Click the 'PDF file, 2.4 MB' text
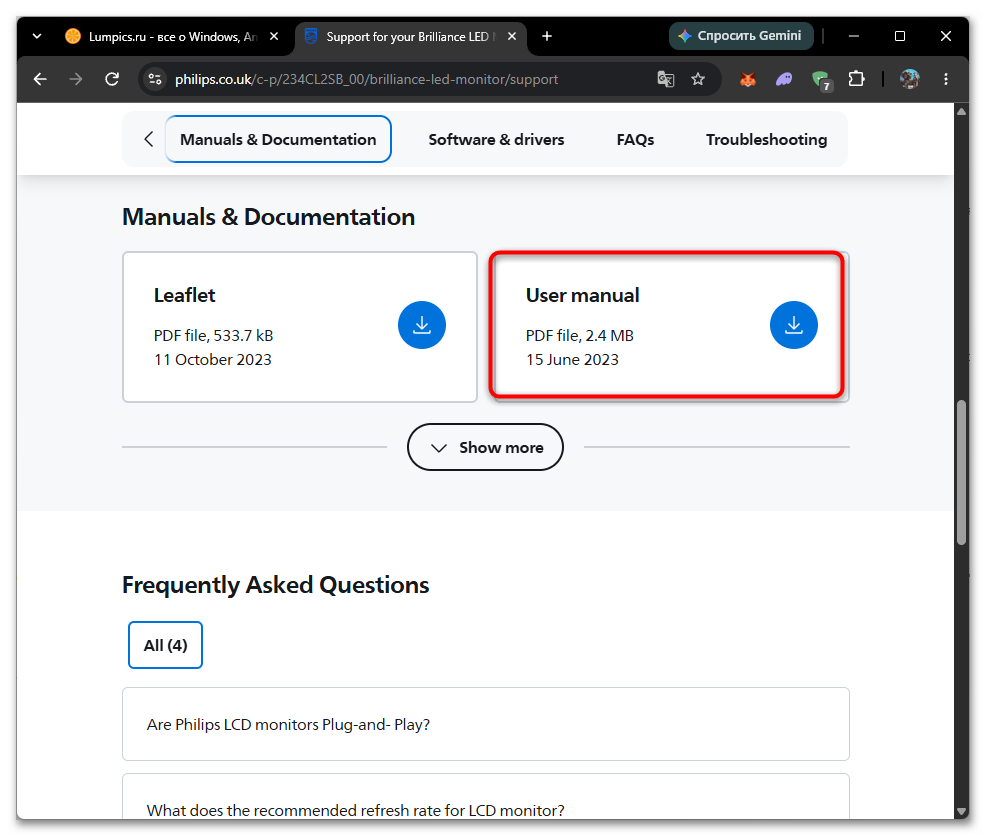Screen dimensions: 986x836 [580, 335]
